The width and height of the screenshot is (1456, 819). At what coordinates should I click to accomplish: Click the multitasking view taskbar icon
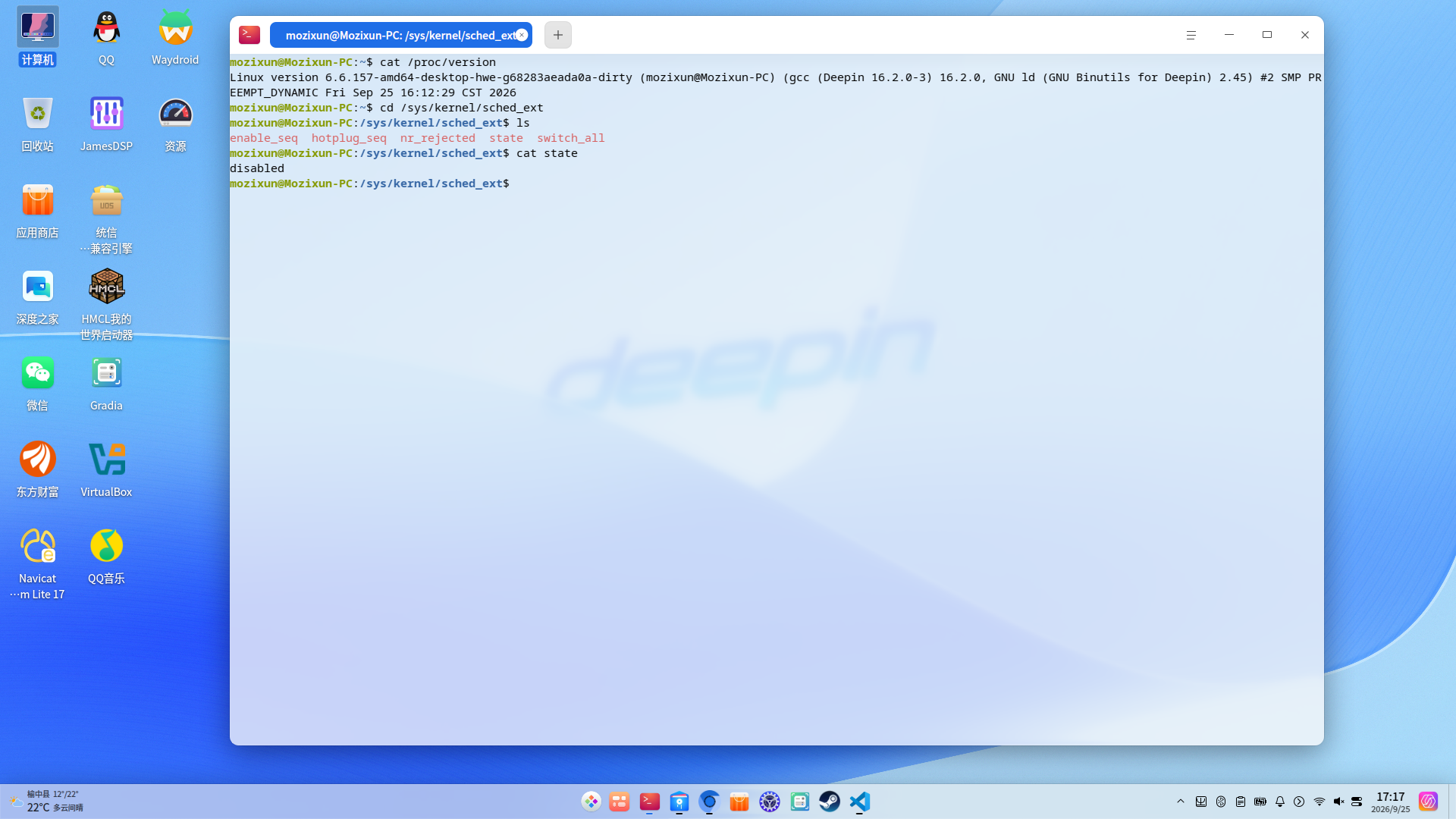pos(620,802)
